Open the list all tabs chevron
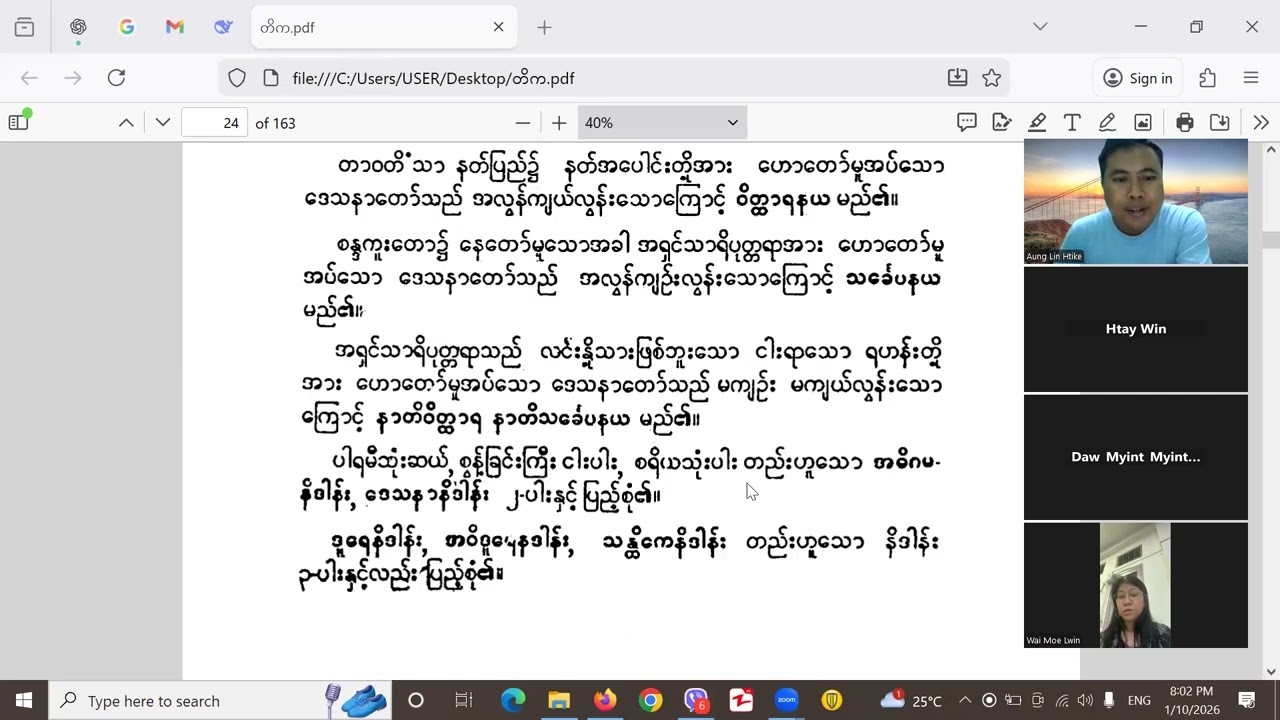This screenshot has width=1280, height=720. coord(1040,27)
